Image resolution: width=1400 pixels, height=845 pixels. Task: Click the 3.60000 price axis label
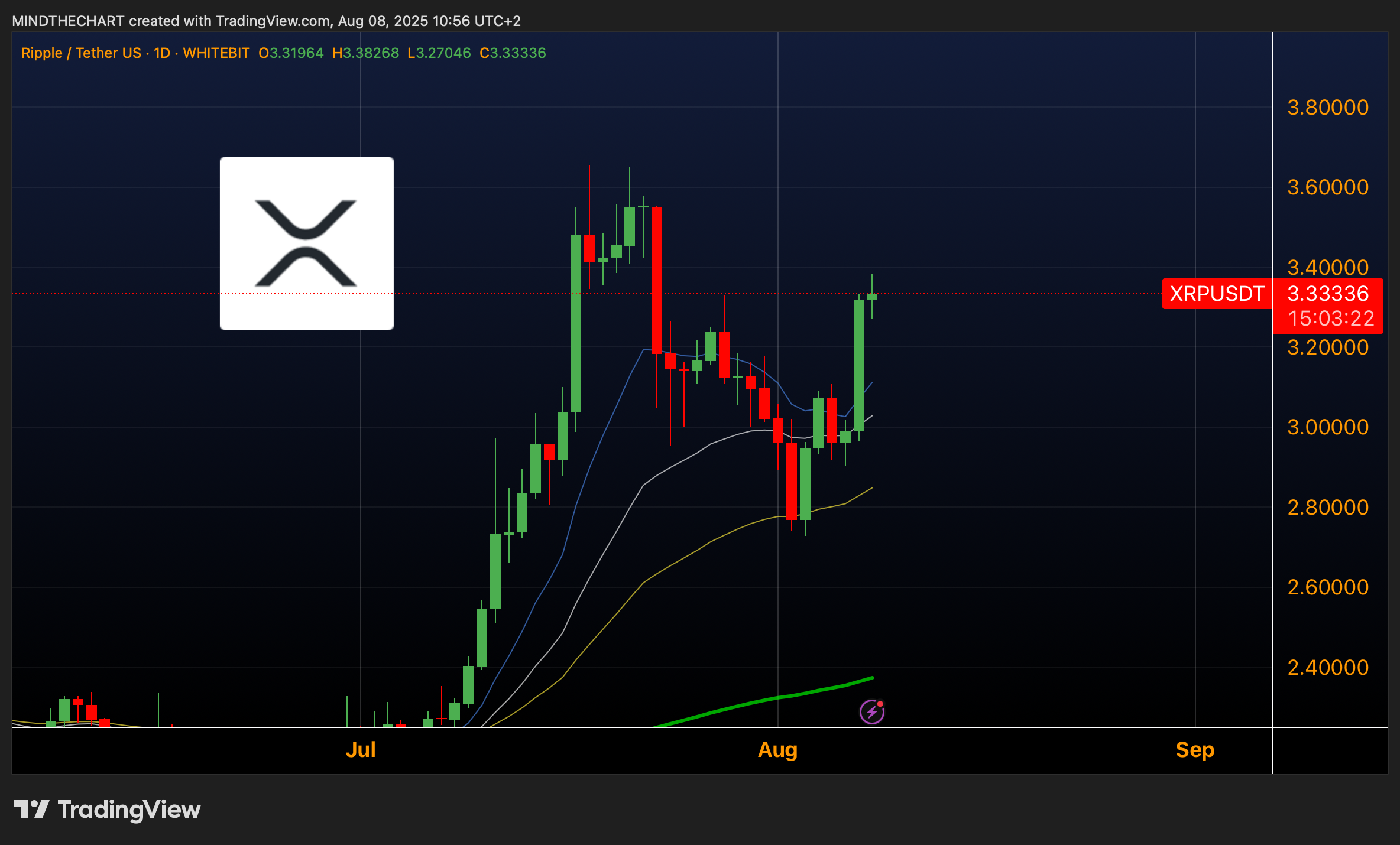[x=1328, y=187]
